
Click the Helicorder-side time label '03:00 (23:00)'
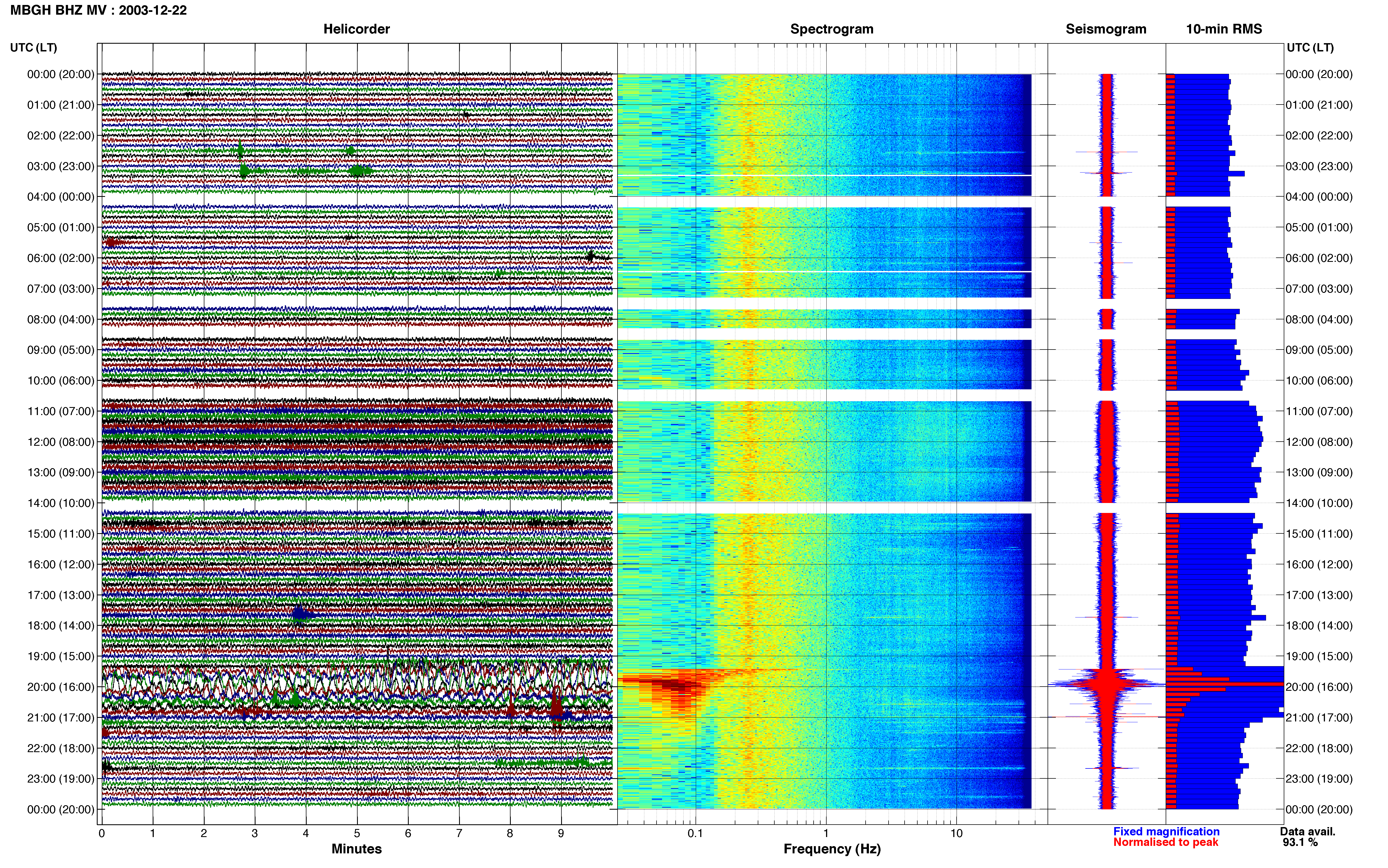[61, 166]
